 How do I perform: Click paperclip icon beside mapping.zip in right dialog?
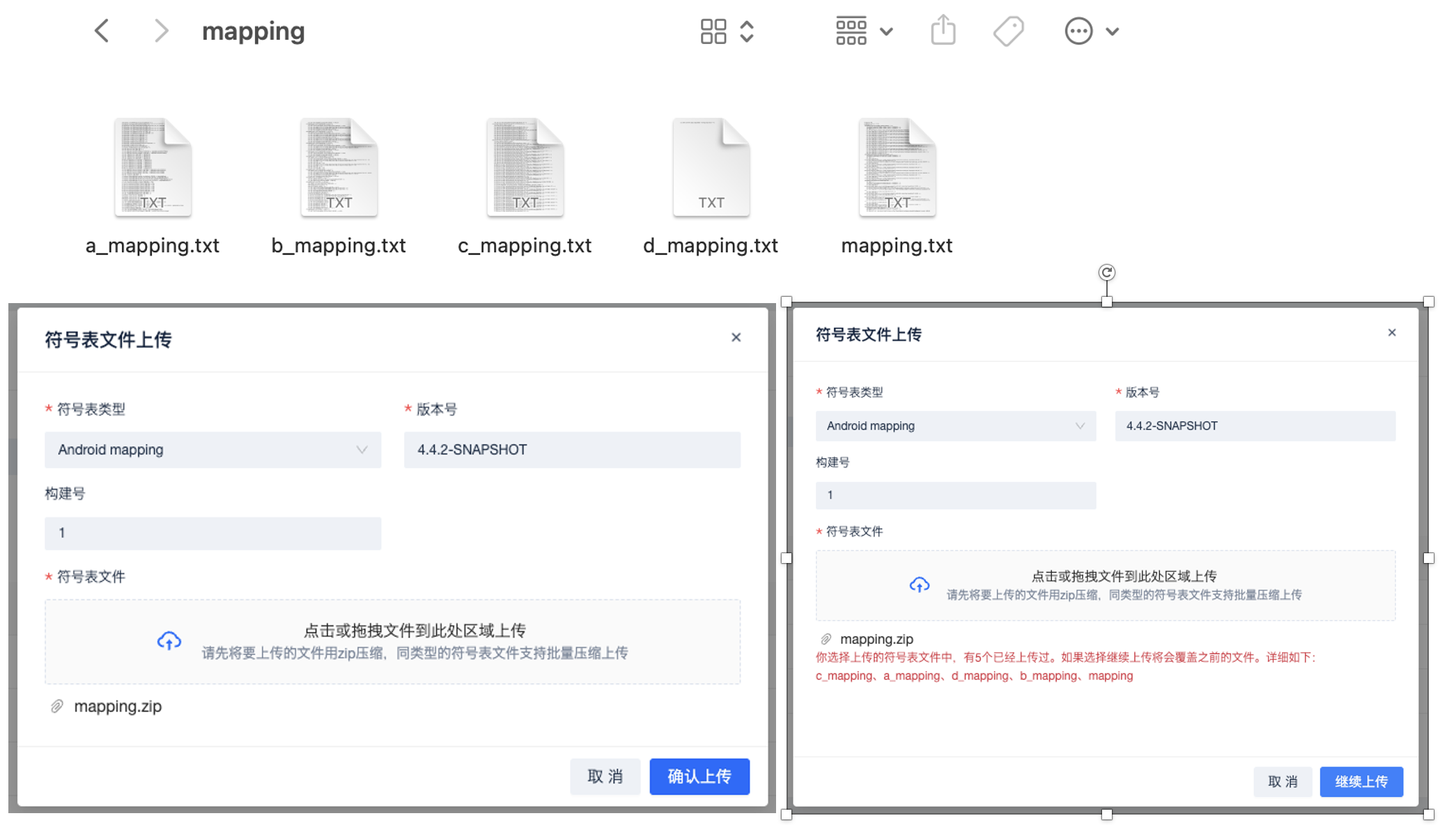(826, 639)
